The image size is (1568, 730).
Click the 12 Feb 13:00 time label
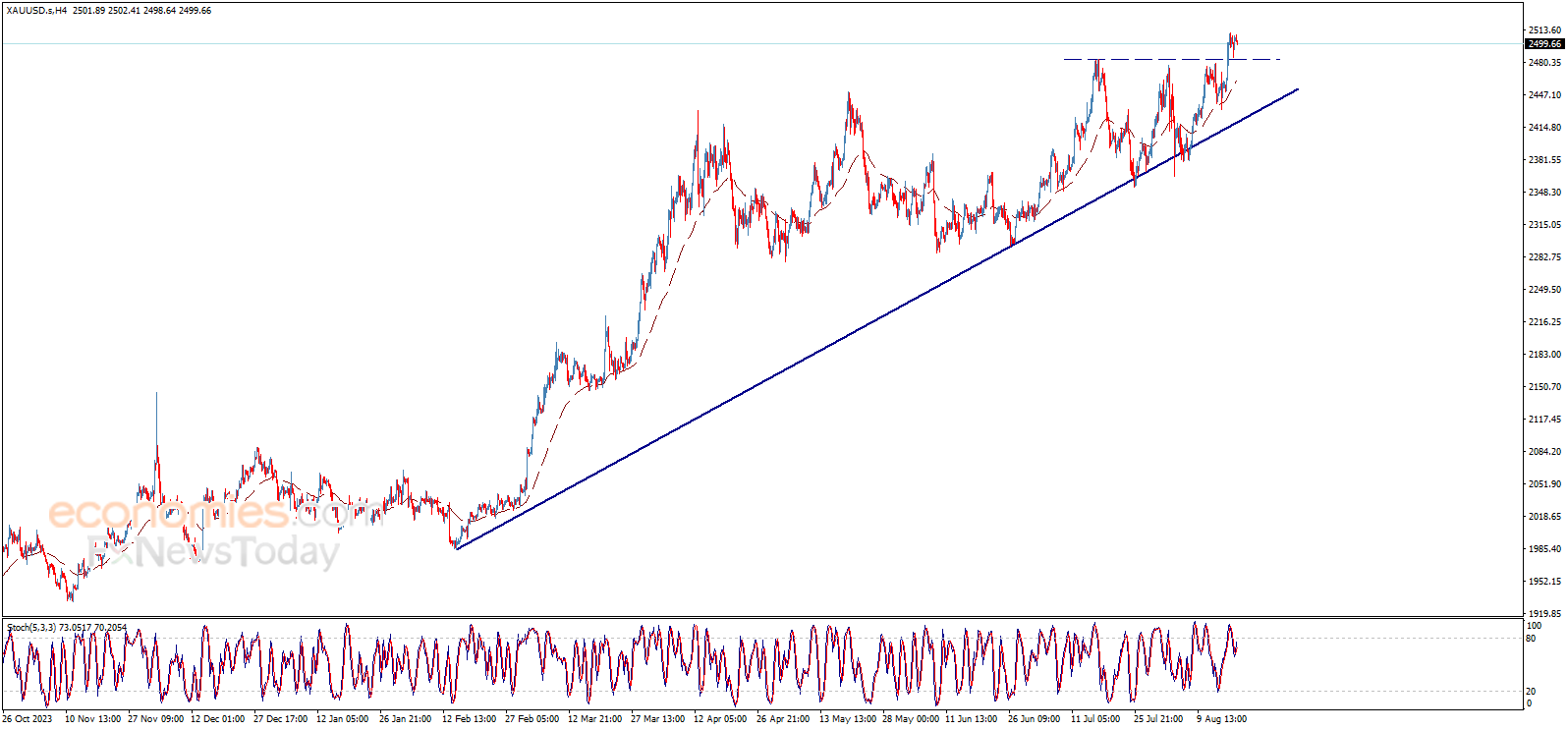469,719
